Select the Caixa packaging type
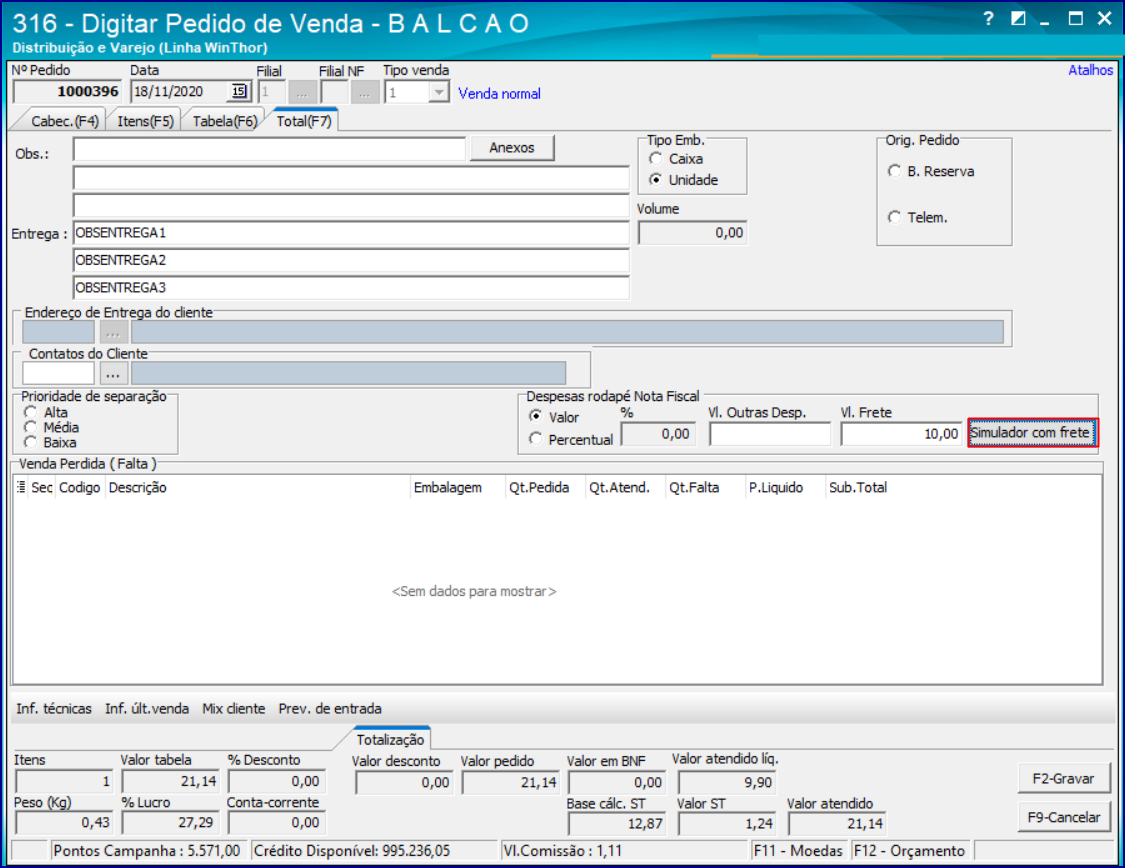Image resolution: width=1125 pixels, height=868 pixels. pyautogui.click(x=655, y=159)
